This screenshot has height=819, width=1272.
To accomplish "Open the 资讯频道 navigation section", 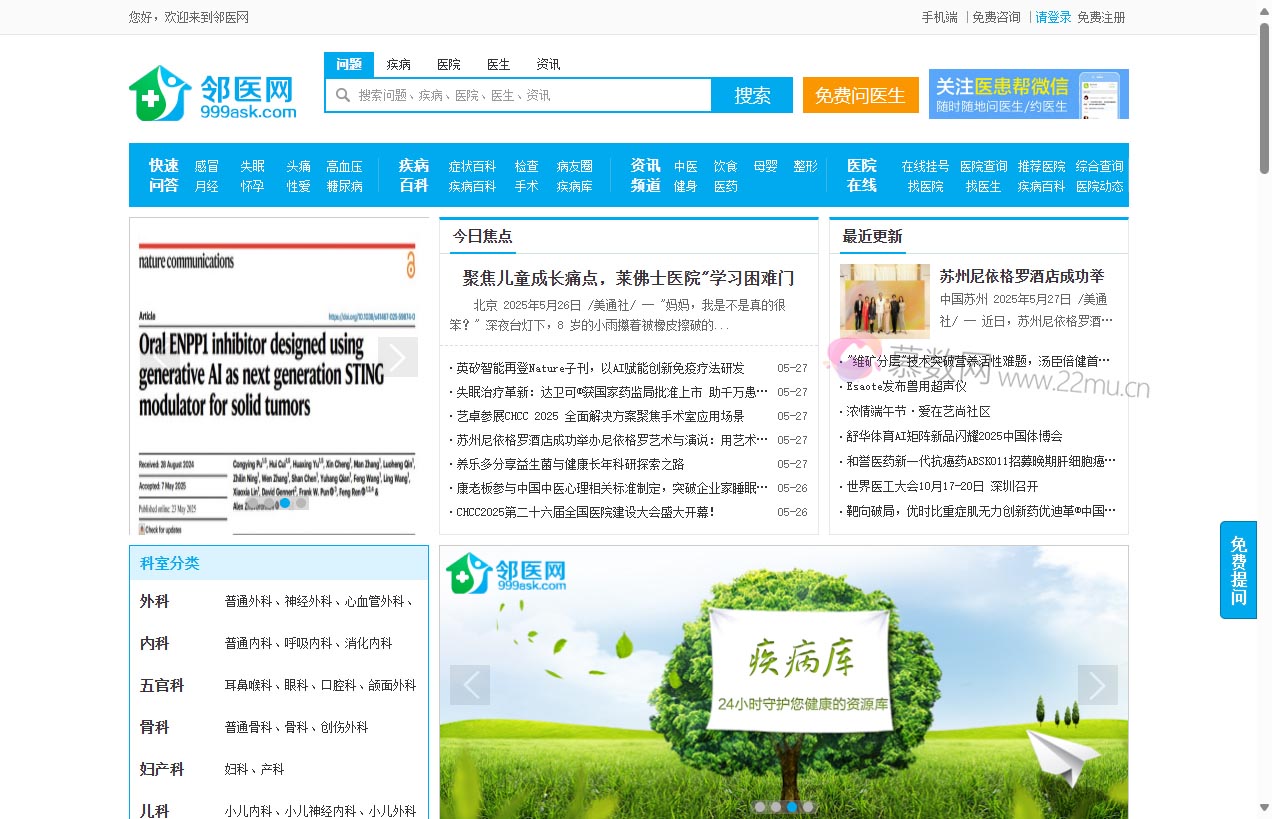I will (x=645, y=175).
